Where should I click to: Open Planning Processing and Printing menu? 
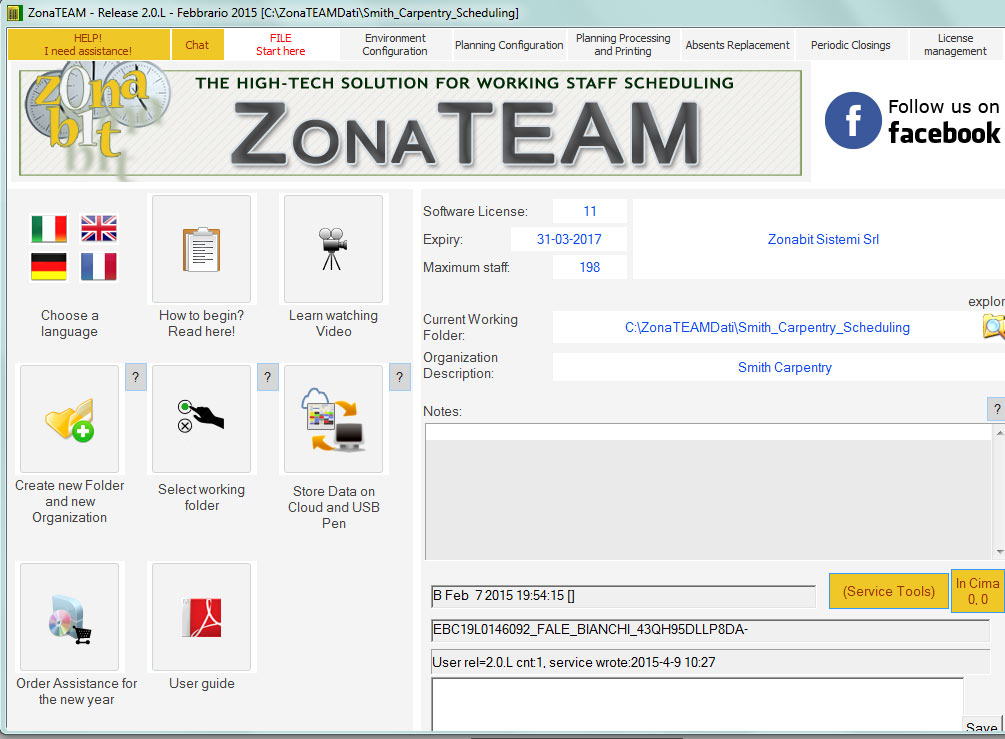(x=623, y=45)
